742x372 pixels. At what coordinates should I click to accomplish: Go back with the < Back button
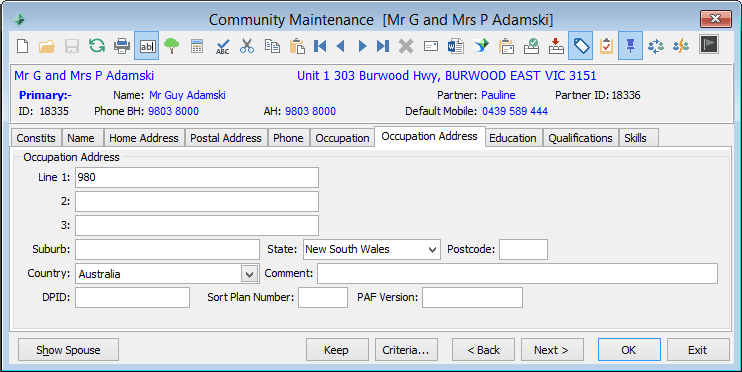[x=483, y=350]
